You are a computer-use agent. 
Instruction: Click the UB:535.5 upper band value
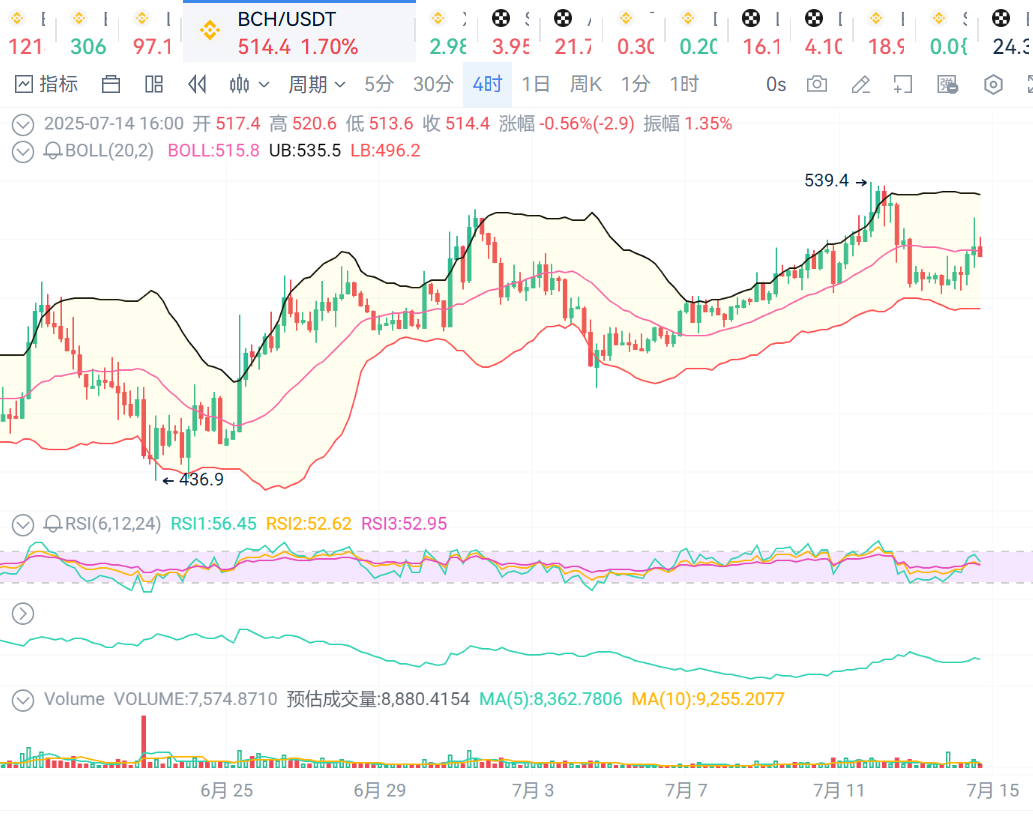(305, 151)
